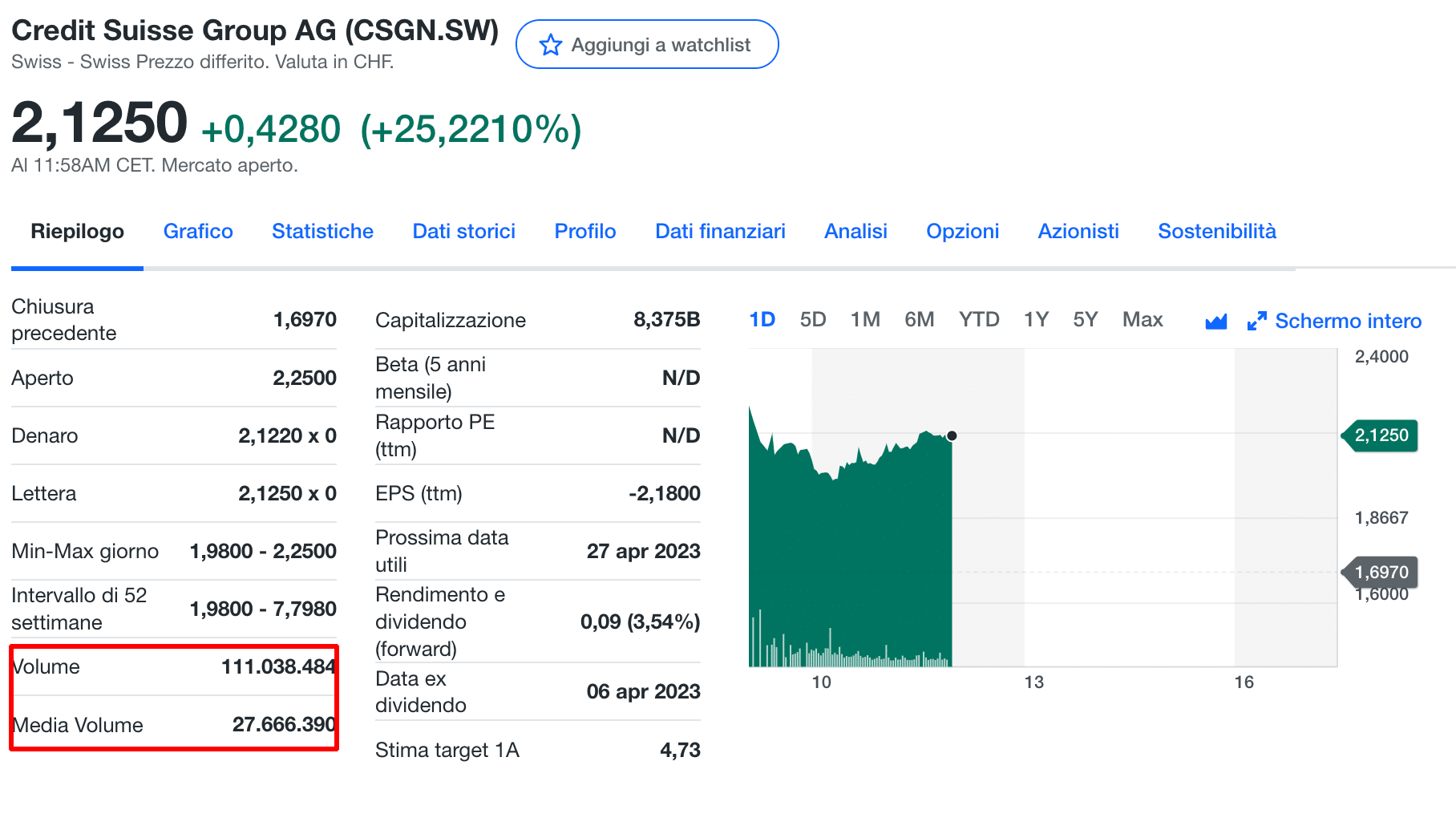Open the Profilo tab
Viewport: 1456px width, 826px height.
[585, 232]
